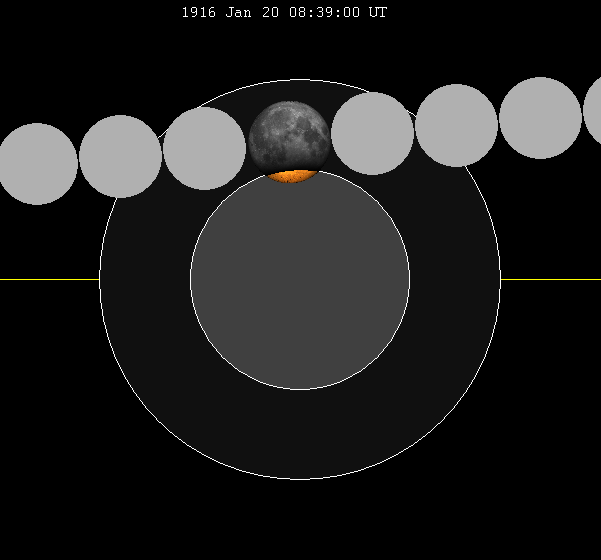Select the dark penumbra ring below the umbra

[300, 435]
